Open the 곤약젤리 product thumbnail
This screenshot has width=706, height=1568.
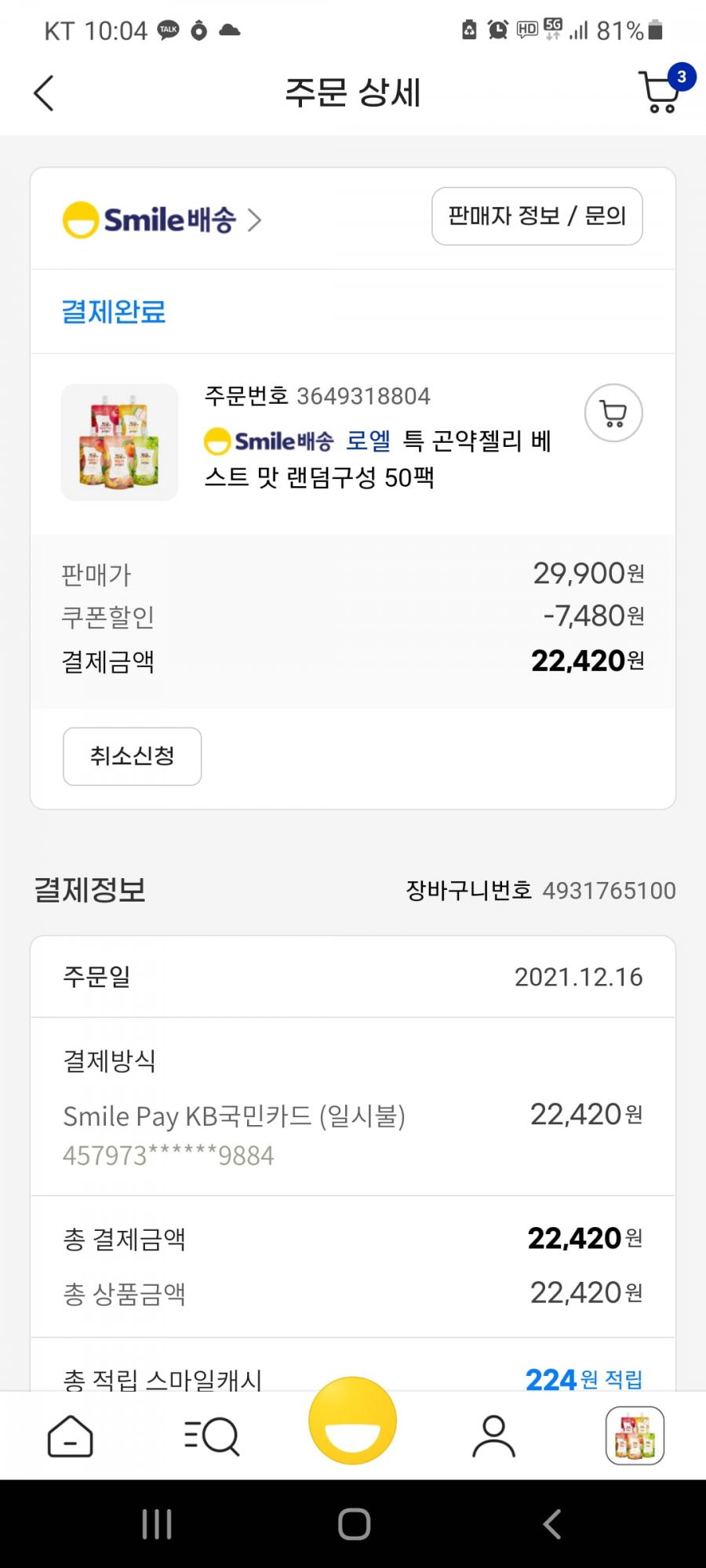[x=120, y=442]
